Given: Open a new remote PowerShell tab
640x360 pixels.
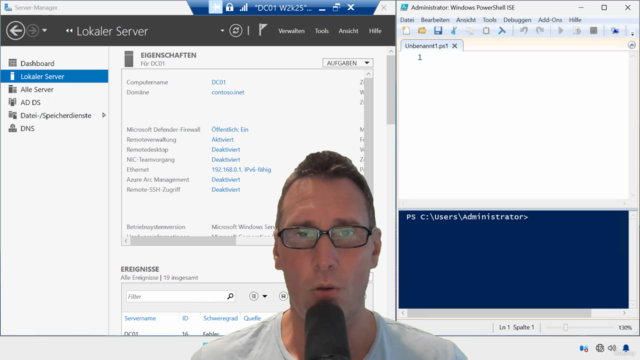Looking at the screenshot, I should 615,31.
